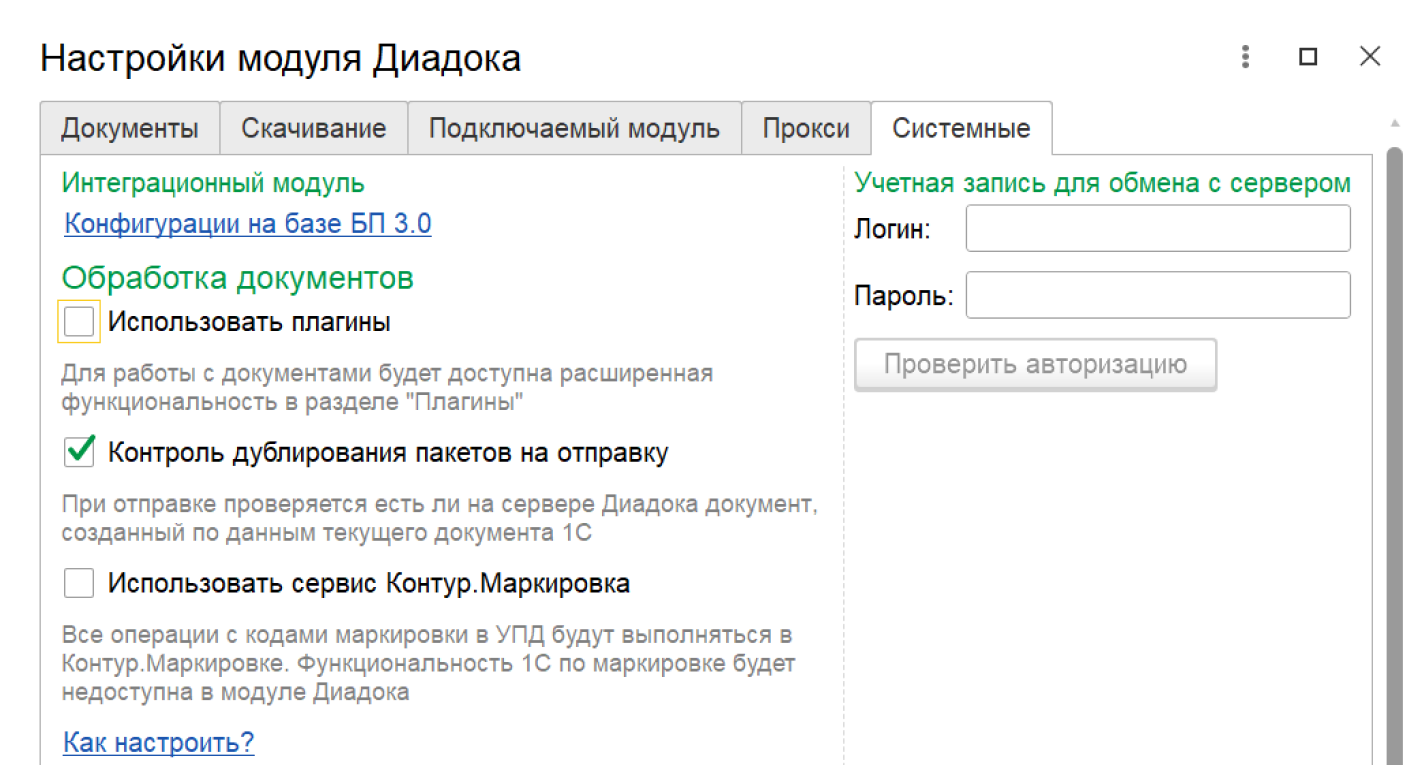This screenshot has width=1418, height=765.
Task: Click the Учетная запись для обмена с сервером heading
Action: [1103, 183]
